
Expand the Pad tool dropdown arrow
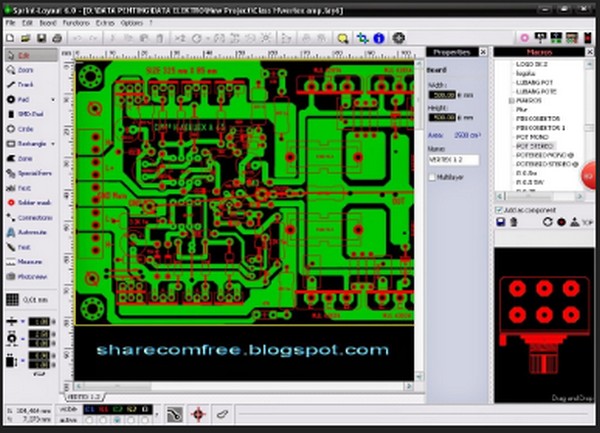[54, 100]
